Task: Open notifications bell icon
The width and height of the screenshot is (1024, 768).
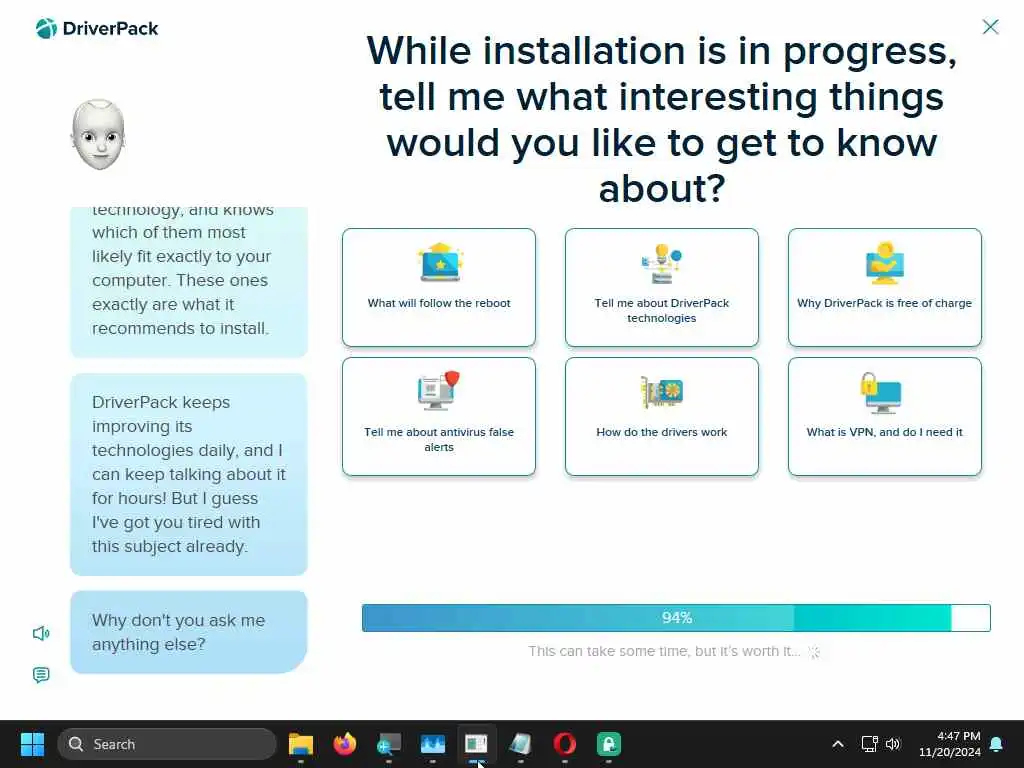Action: [997, 744]
